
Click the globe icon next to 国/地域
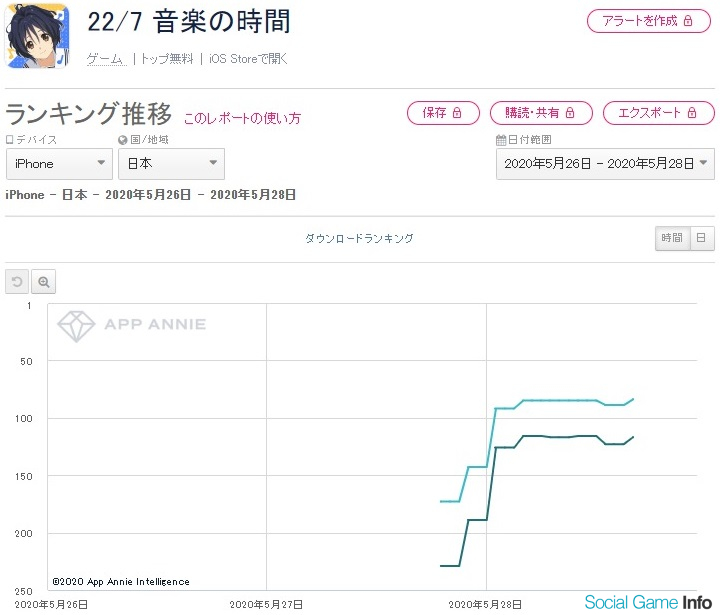(123, 140)
